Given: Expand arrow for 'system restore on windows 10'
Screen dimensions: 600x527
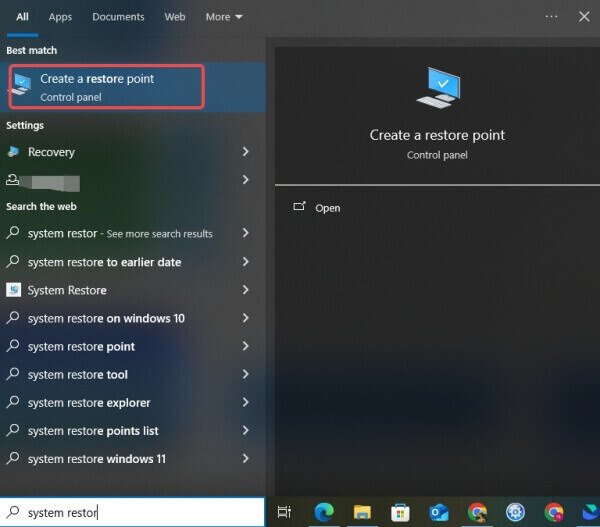Looking at the screenshot, I should [246, 318].
